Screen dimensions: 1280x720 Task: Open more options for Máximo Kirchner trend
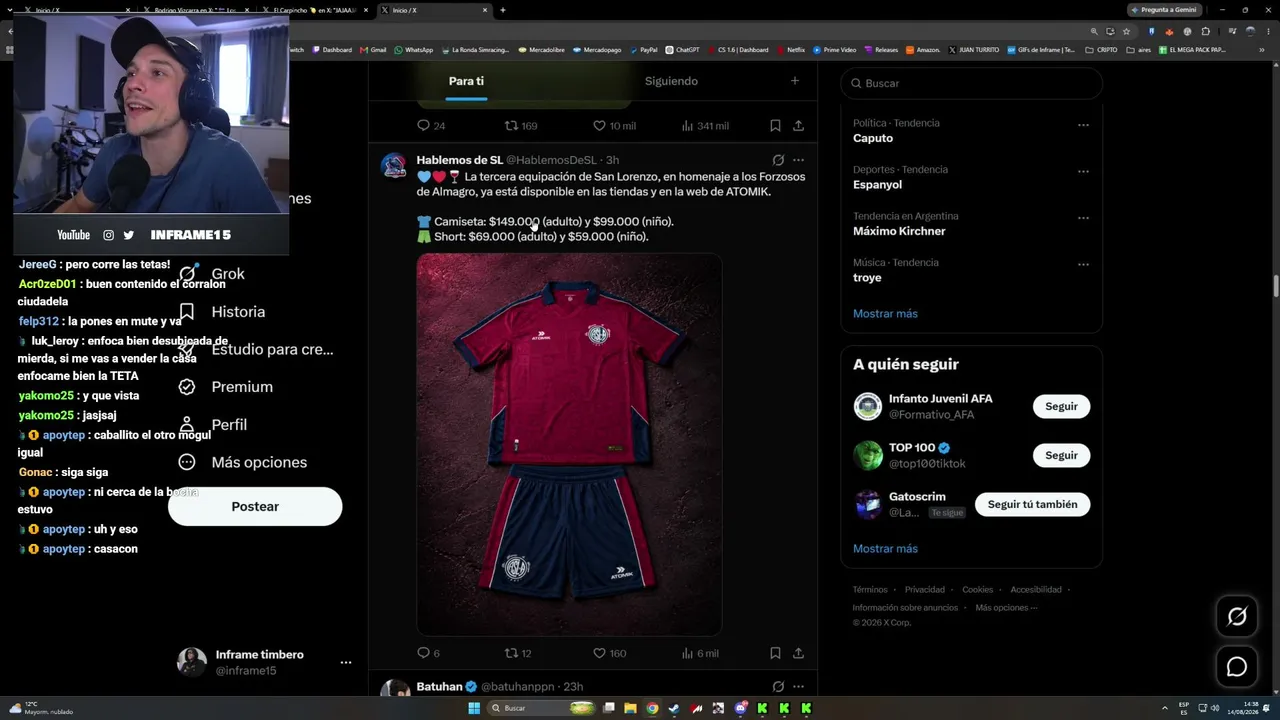coord(1083,218)
